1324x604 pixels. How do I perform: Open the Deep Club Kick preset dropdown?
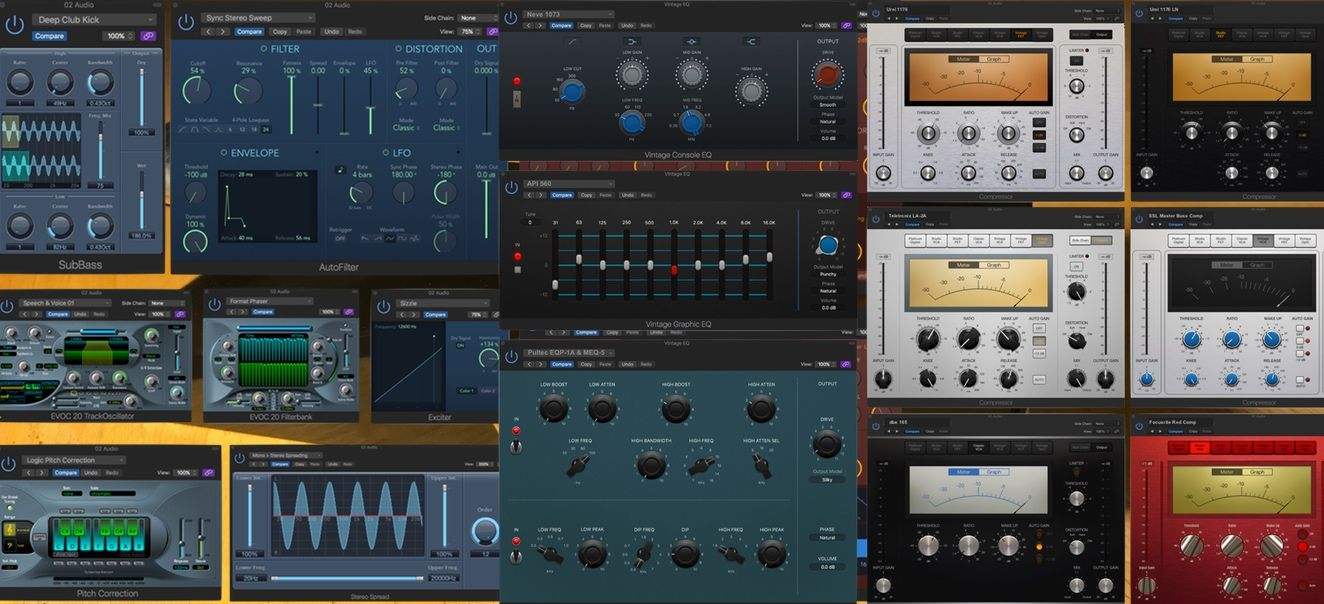pos(94,20)
